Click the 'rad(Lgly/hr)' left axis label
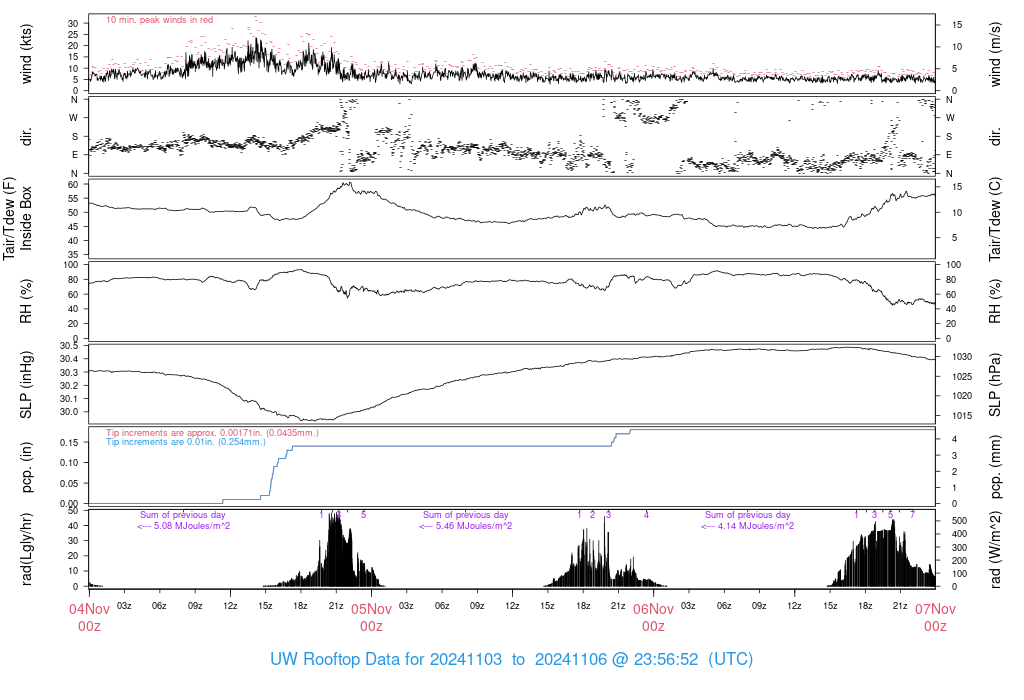 pos(27,548)
